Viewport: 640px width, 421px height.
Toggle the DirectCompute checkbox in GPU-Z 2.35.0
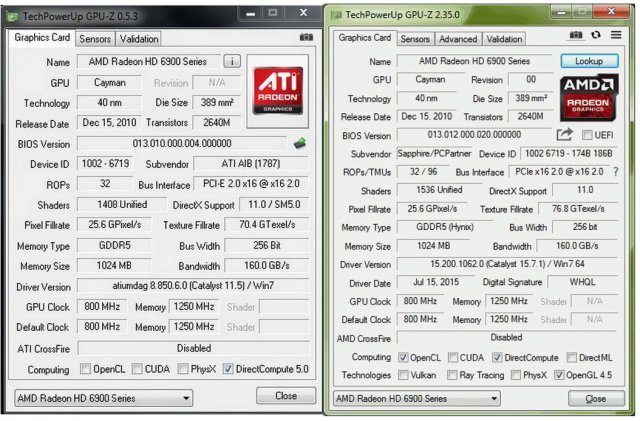[497, 358]
